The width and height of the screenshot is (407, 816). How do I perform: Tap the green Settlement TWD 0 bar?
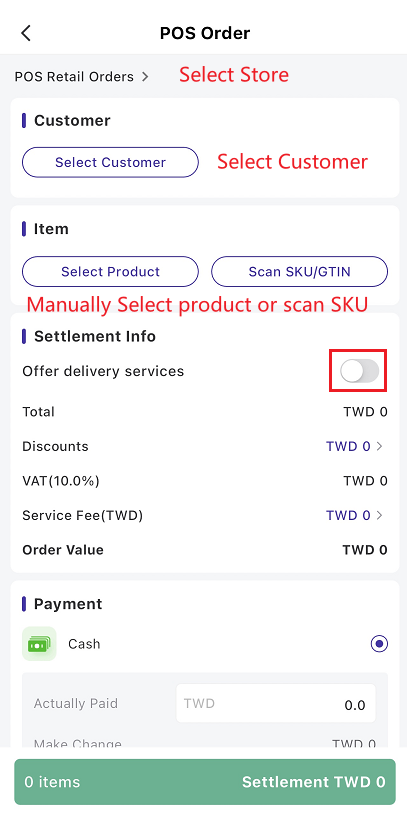coord(205,782)
